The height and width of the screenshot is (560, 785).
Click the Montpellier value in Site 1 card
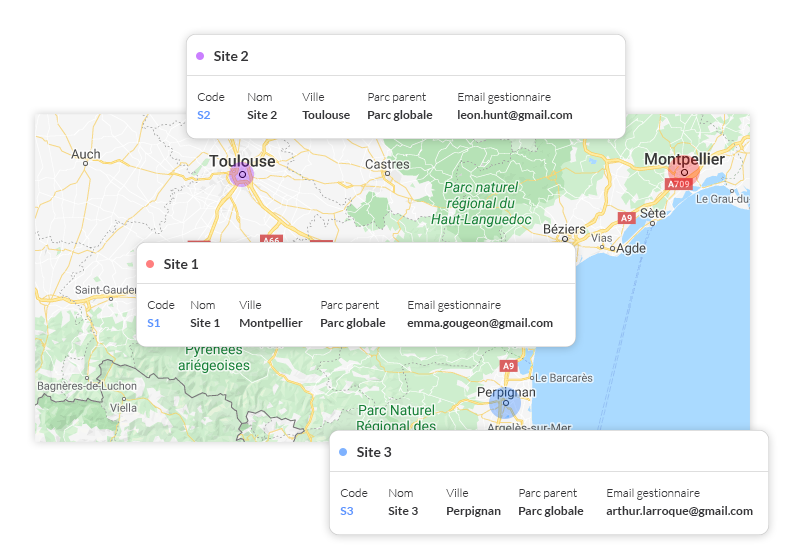[x=271, y=323]
